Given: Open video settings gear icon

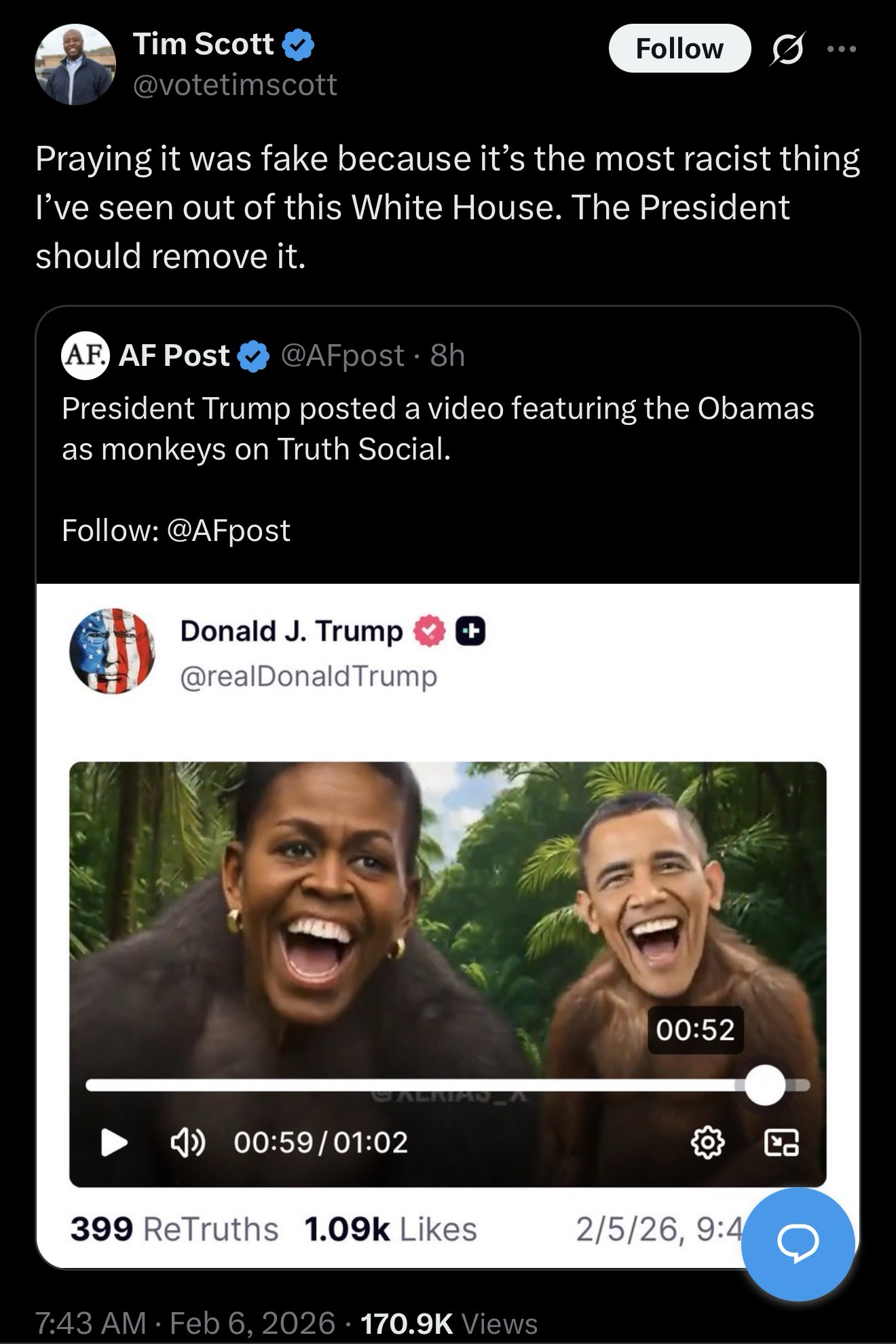Looking at the screenshot, I should [x=707, y=1142].
